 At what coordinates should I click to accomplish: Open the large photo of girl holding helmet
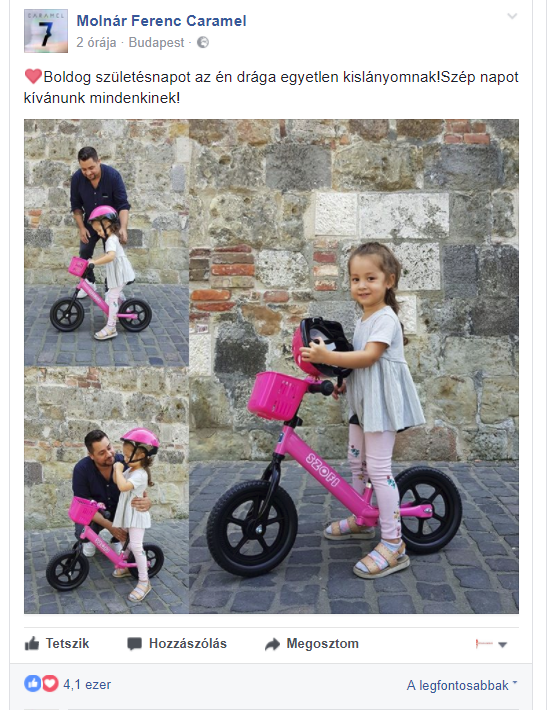coord(354,366)
